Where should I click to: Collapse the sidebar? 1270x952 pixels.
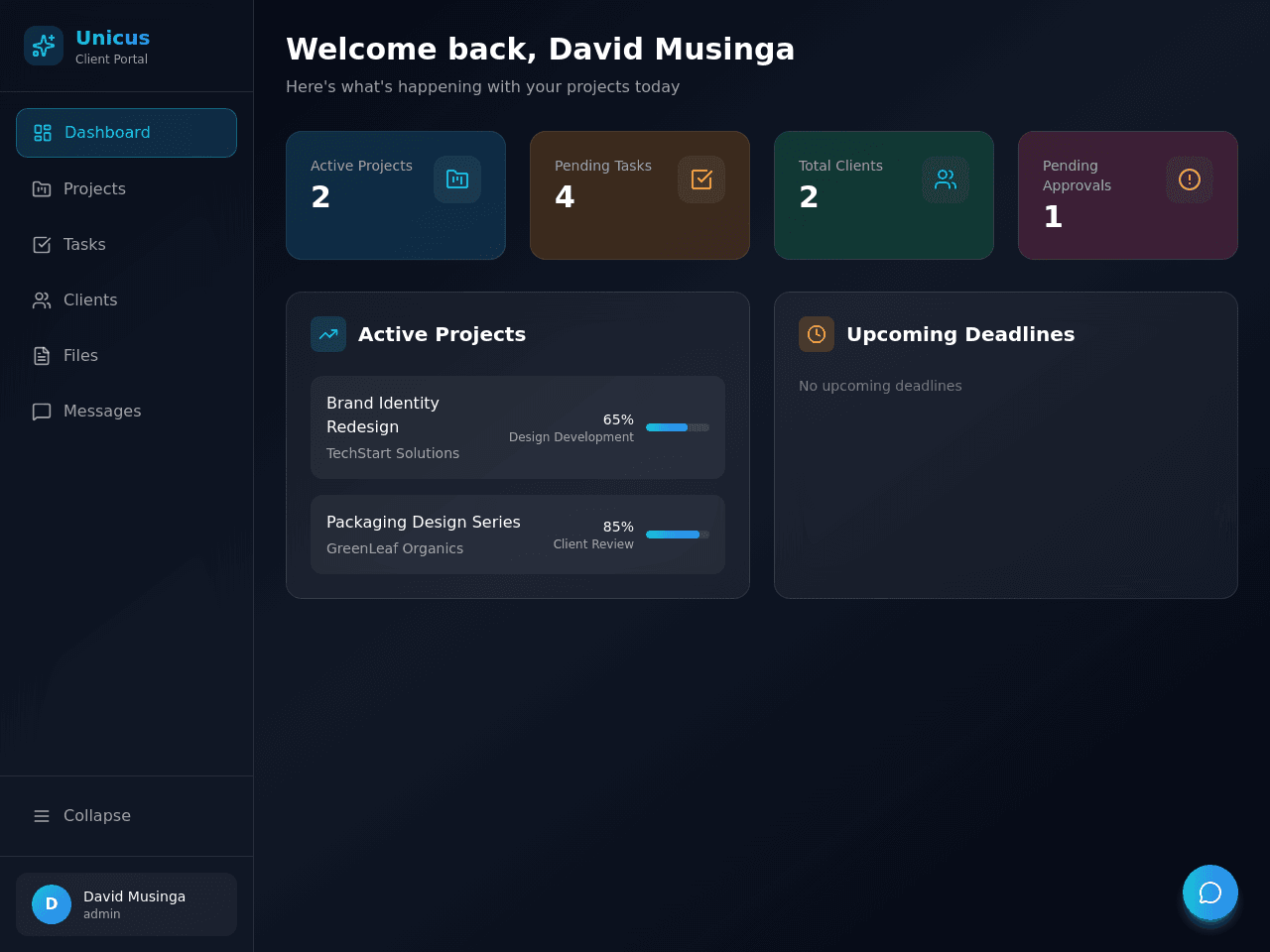tap(126, 815)
